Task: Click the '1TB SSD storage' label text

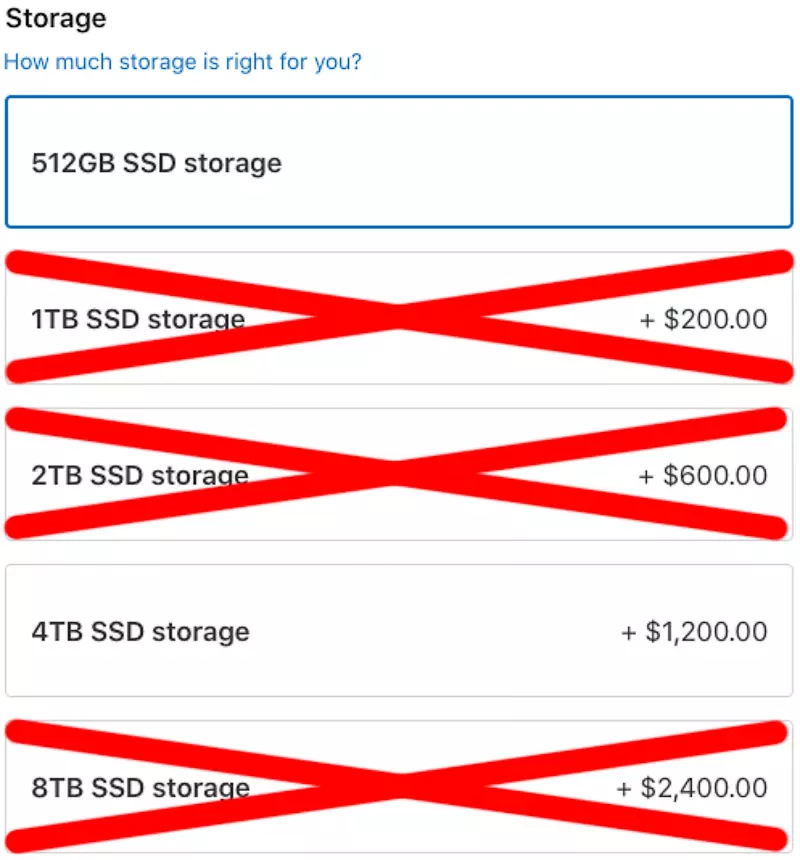Action: [138, 319]
